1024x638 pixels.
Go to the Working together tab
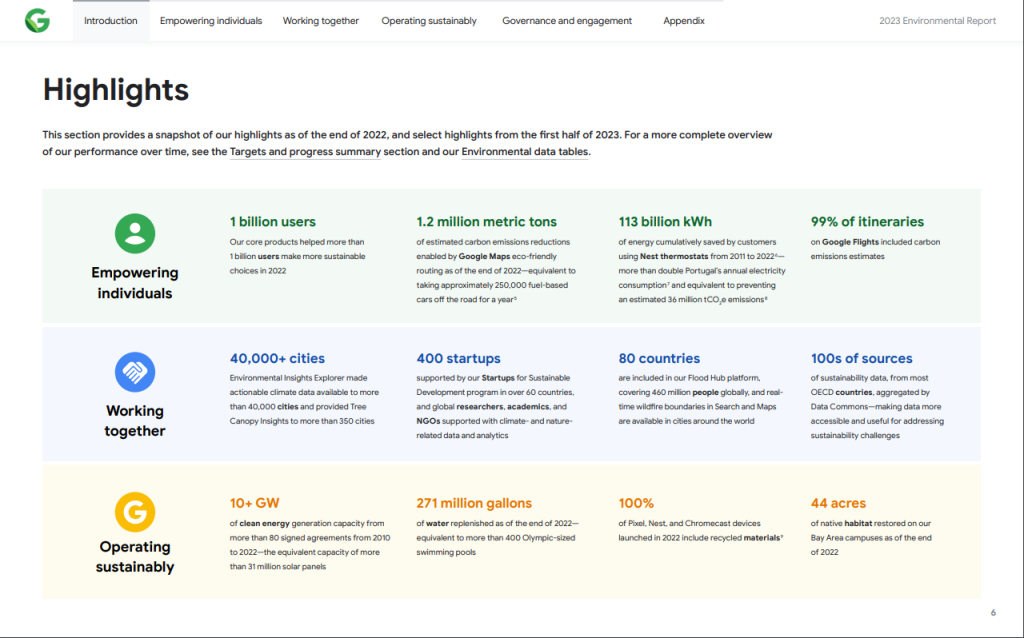[x=321, y=21]
